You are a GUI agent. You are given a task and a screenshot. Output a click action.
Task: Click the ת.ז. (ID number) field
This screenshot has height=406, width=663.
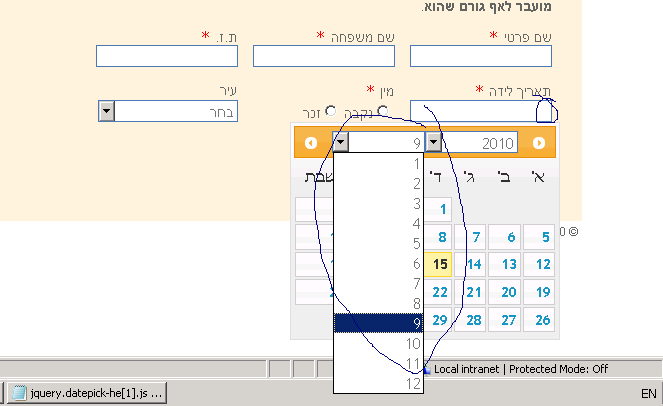[167, 56]
